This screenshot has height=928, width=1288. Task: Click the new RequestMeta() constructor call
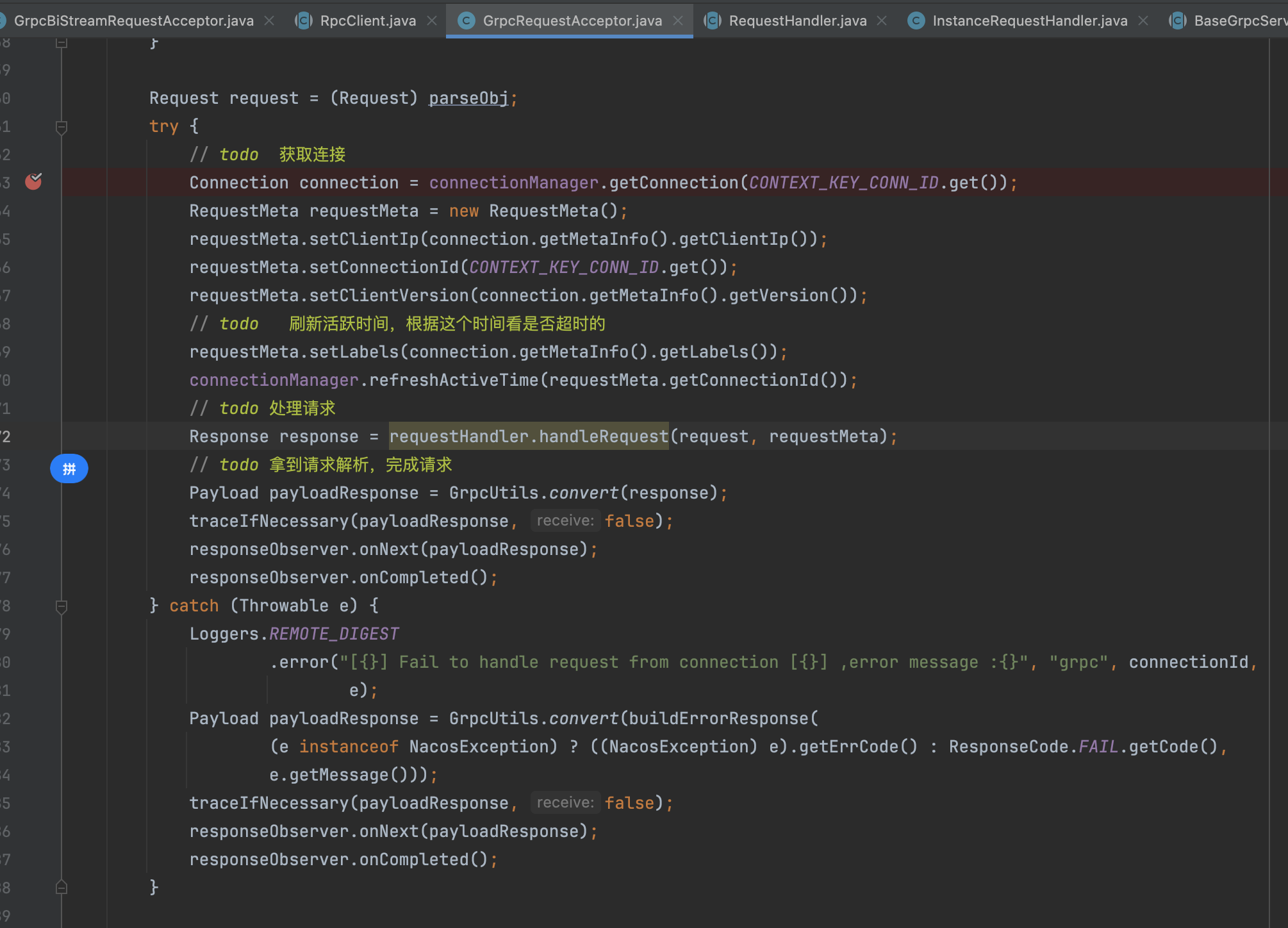[x=533, y=211]
